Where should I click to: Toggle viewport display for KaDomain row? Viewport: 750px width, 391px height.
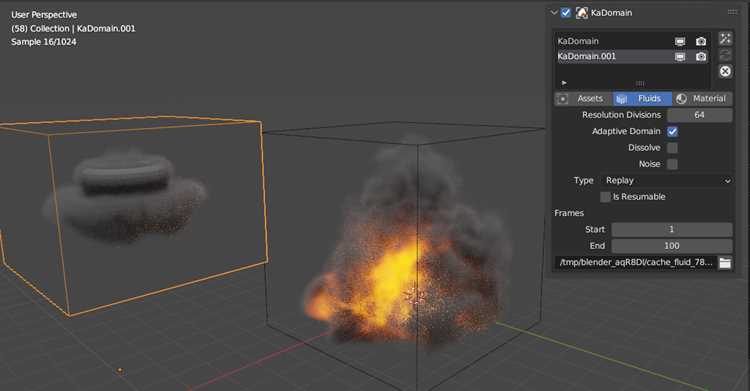680,42
